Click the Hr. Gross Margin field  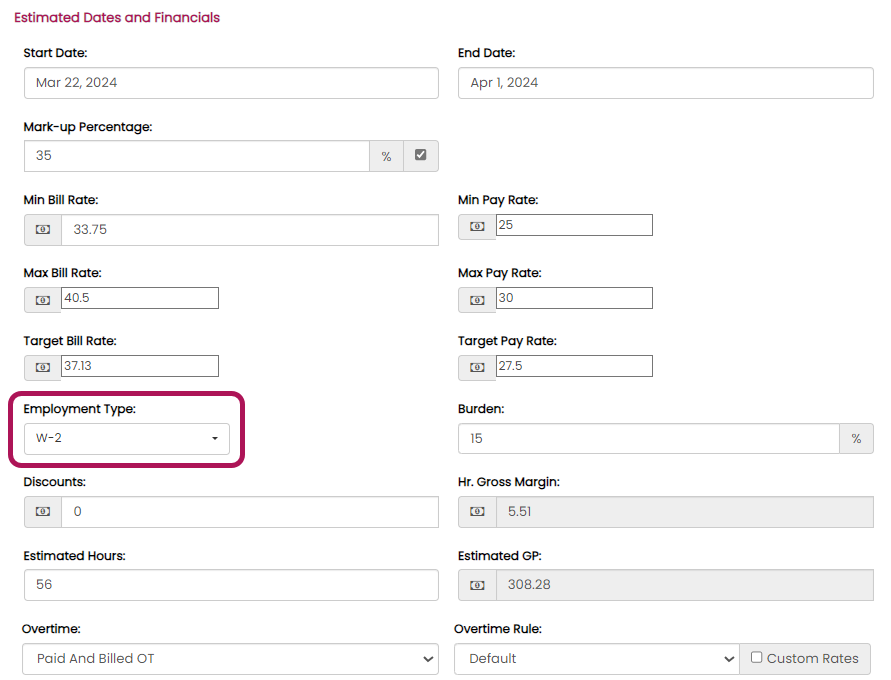pos(684,512)
